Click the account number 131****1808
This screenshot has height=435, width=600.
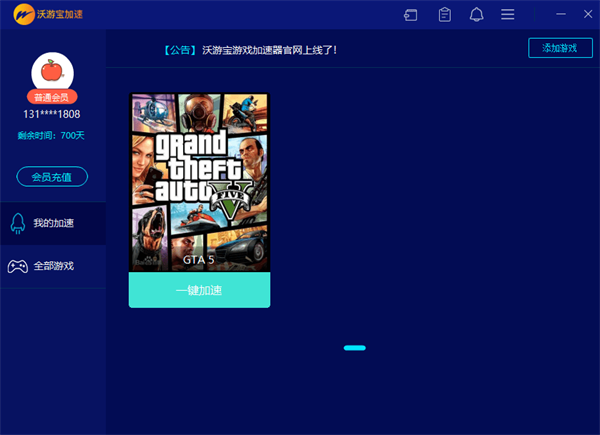click(x=52, y=114)
